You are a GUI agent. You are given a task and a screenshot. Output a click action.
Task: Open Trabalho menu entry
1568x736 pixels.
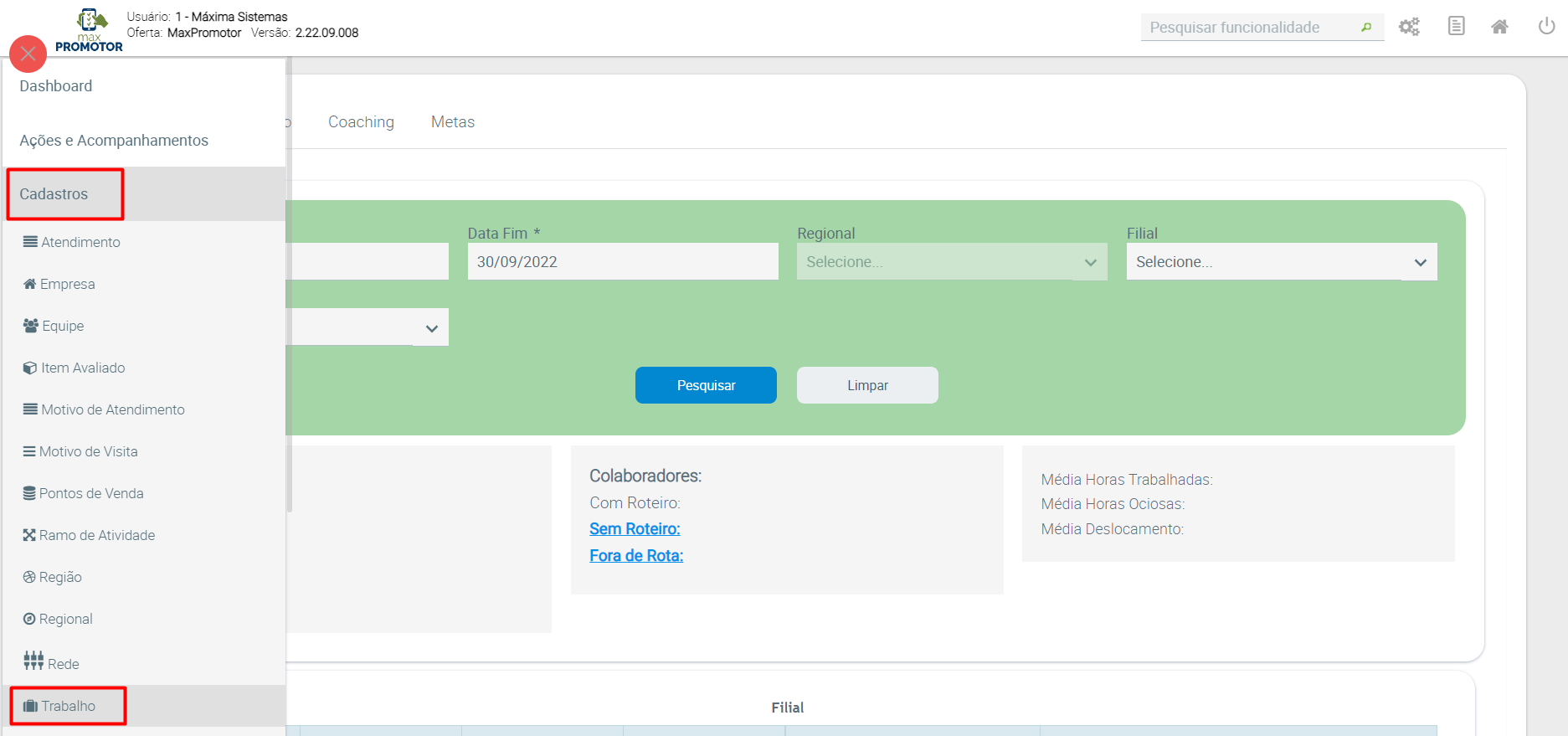(x=144, y=706)
